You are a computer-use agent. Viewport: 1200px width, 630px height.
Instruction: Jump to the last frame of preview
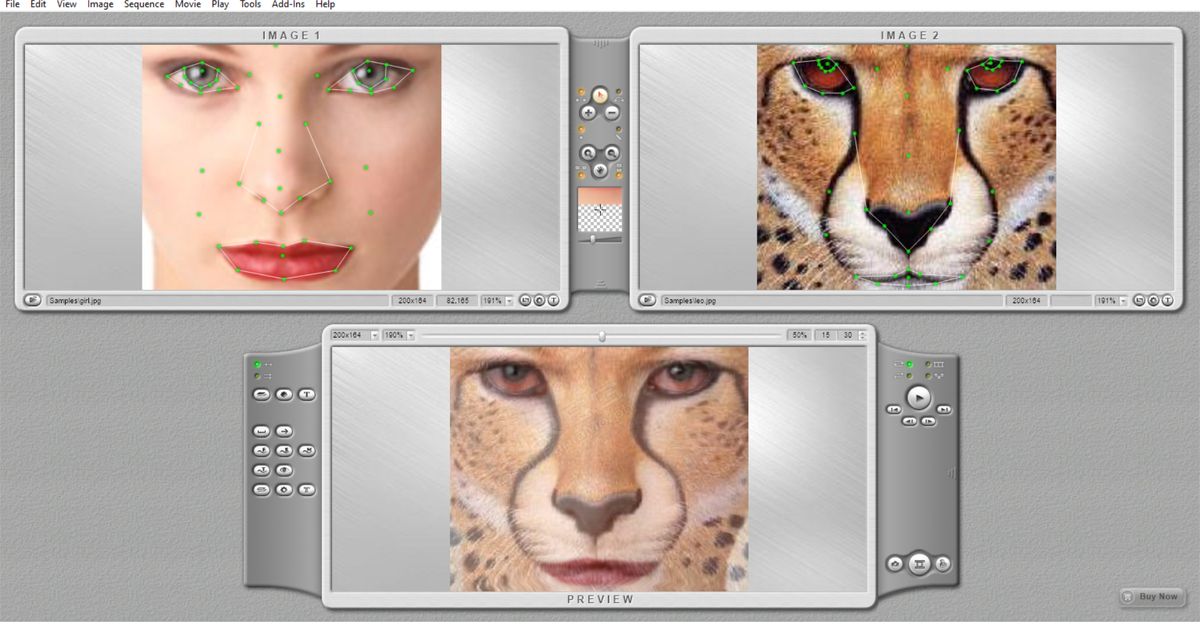944,410
